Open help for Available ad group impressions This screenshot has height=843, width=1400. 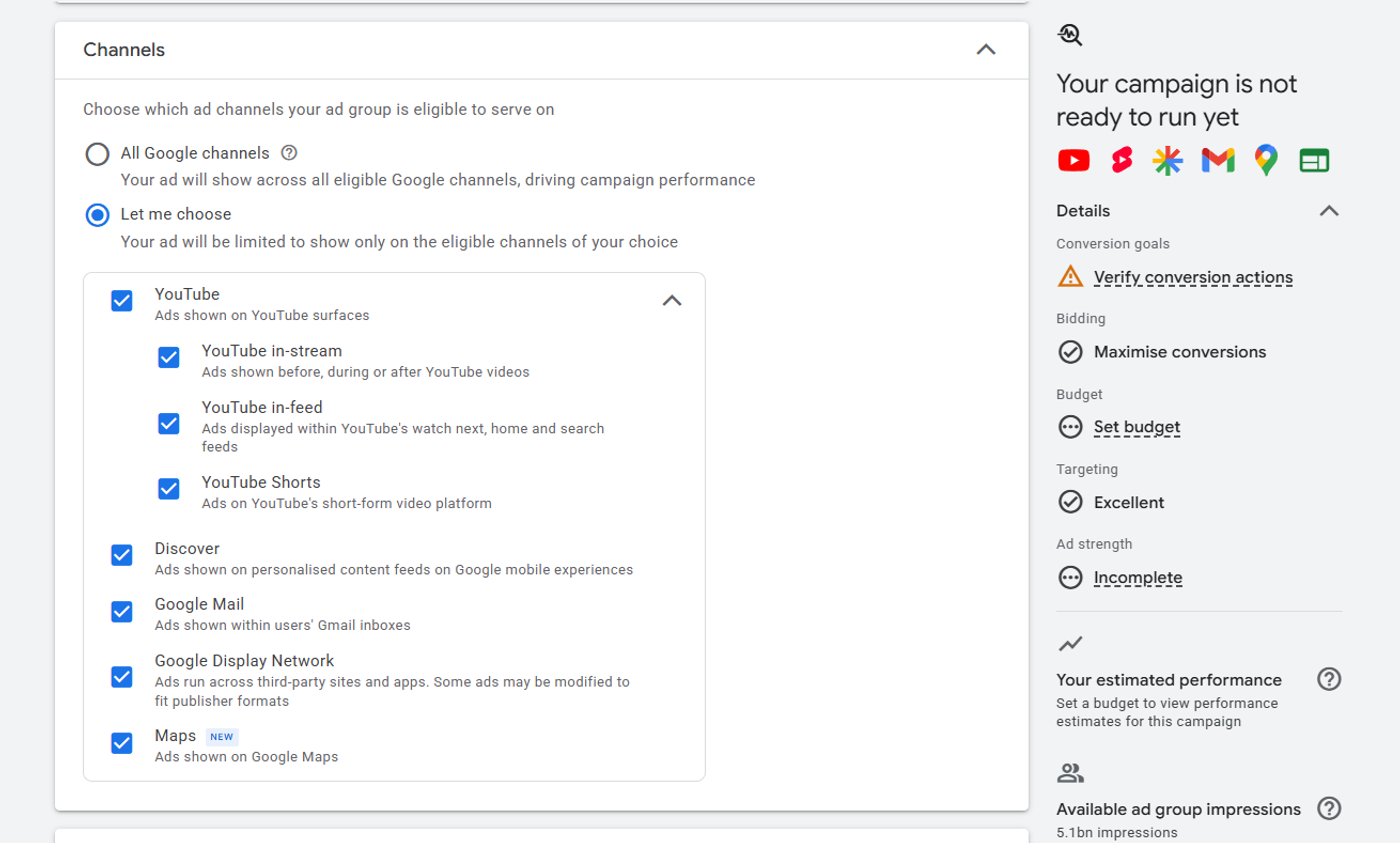point(1329,808)
